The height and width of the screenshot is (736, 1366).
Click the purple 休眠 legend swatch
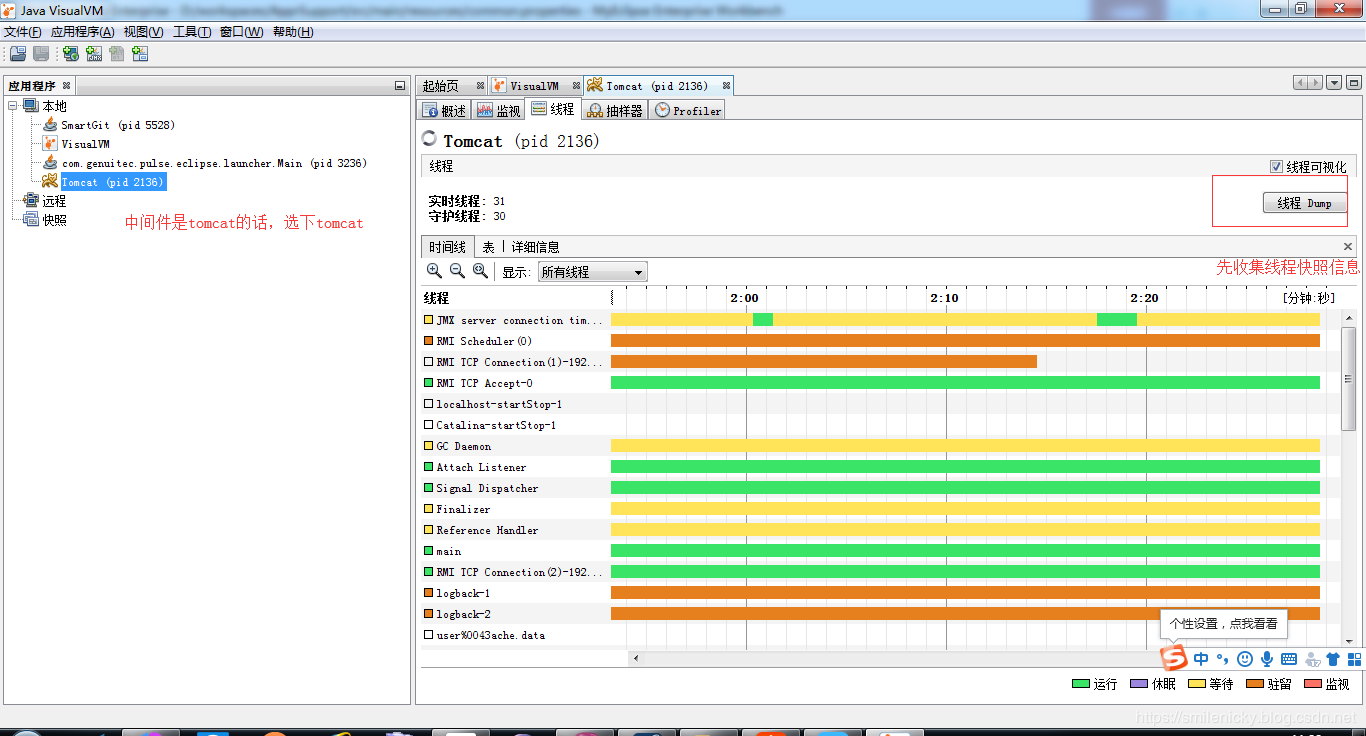[1138, 684]
